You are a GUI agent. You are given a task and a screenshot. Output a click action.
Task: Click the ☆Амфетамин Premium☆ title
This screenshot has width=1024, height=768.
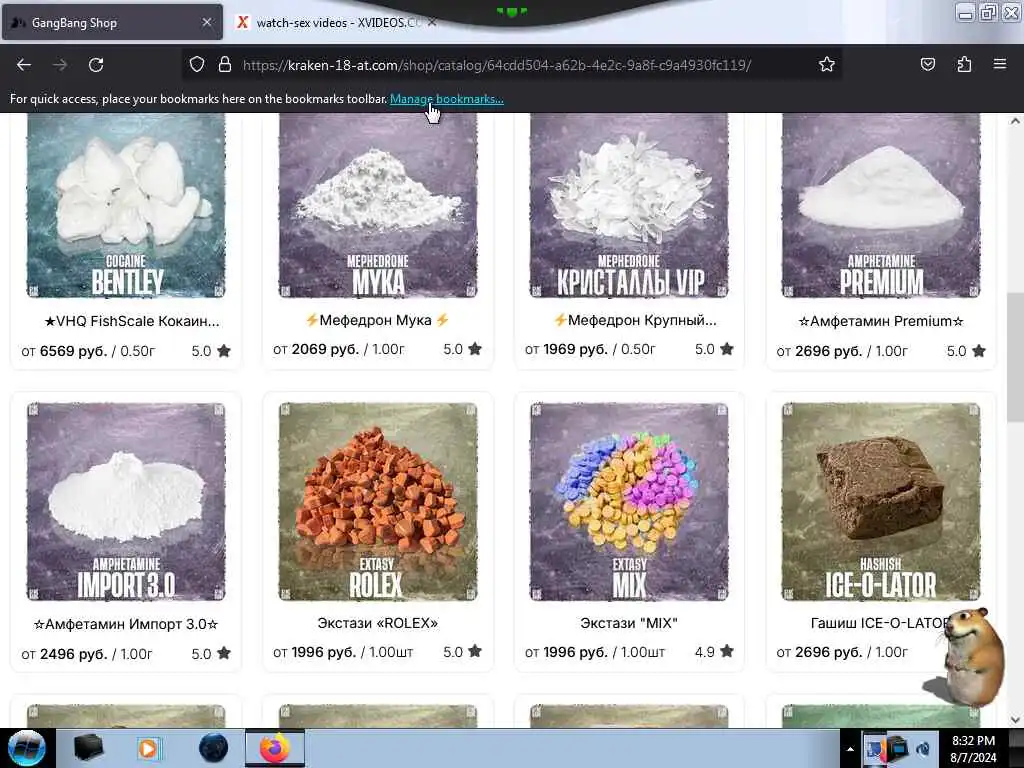pyautogui.click(x=881, y=321)
